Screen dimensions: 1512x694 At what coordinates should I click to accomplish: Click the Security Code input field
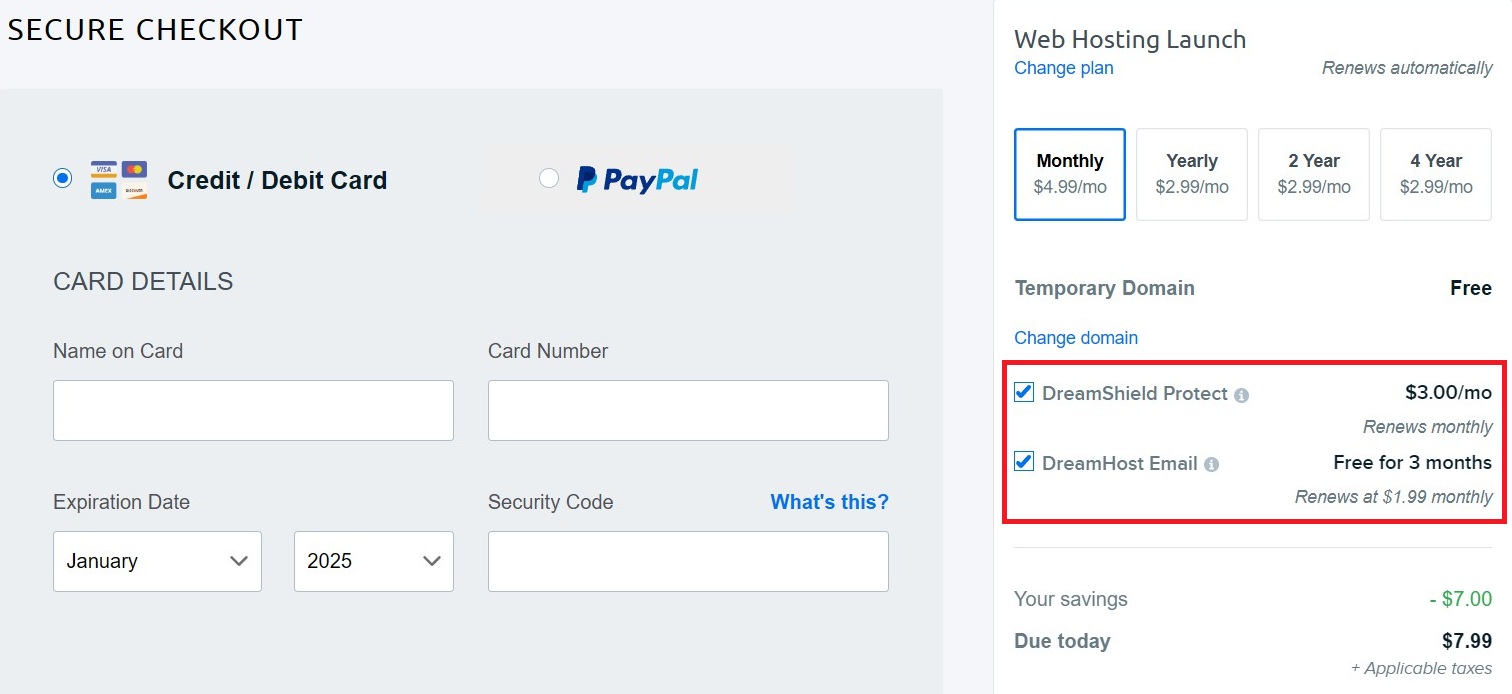pyautogui.click(x=688, y=561)
